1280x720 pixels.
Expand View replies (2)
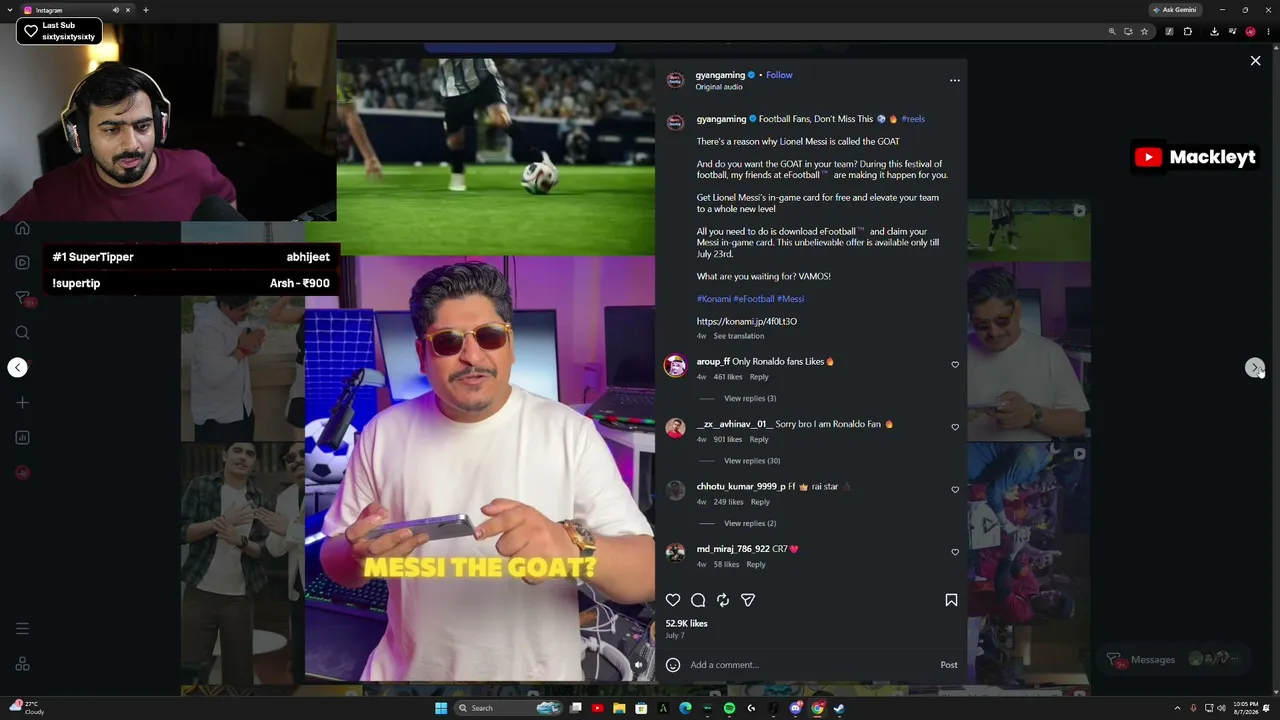pyautogui.click(x=750, y=523)
